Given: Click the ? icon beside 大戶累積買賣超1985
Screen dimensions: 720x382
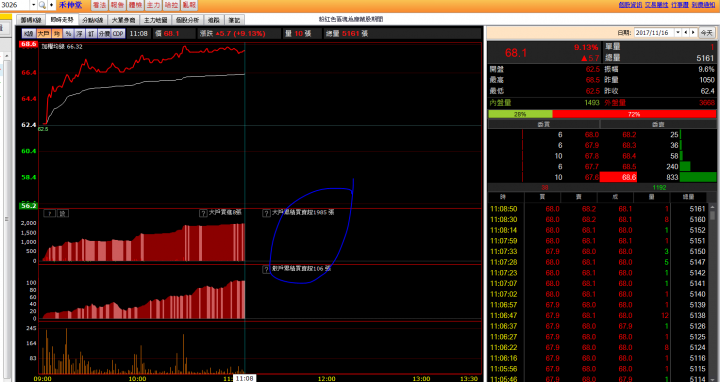Looking at the screenshot, I should (x=266, y=213).
